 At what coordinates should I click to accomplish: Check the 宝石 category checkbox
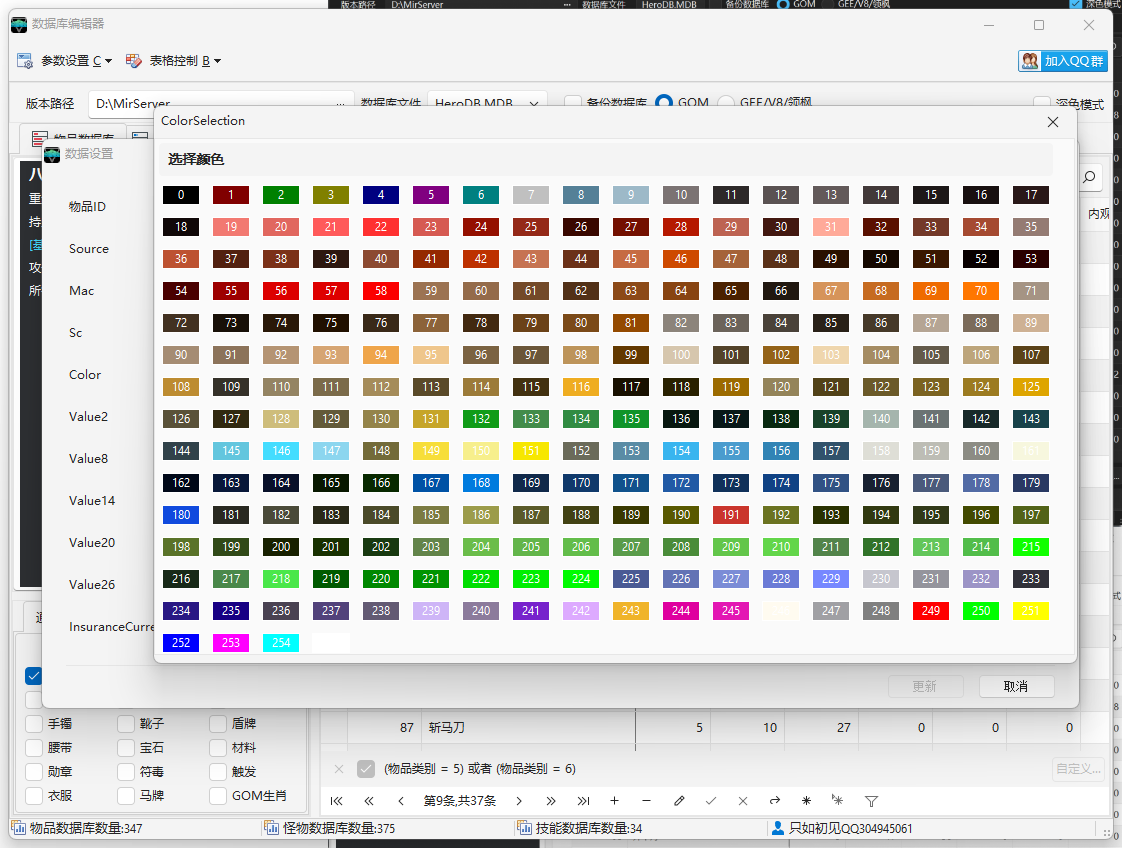(126, 748)
